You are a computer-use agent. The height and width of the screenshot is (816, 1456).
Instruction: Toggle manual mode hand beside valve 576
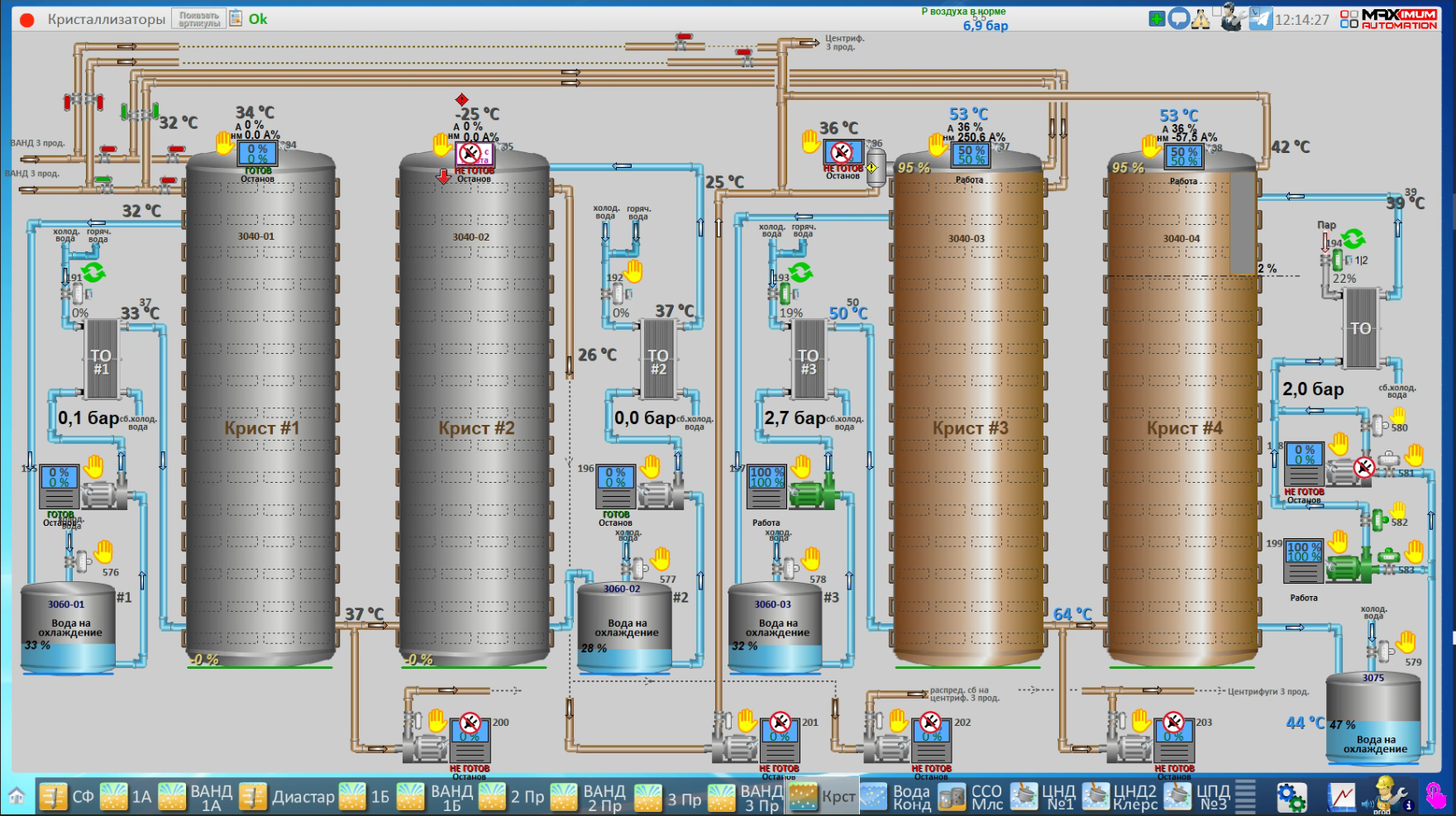[x=103, y=551]
